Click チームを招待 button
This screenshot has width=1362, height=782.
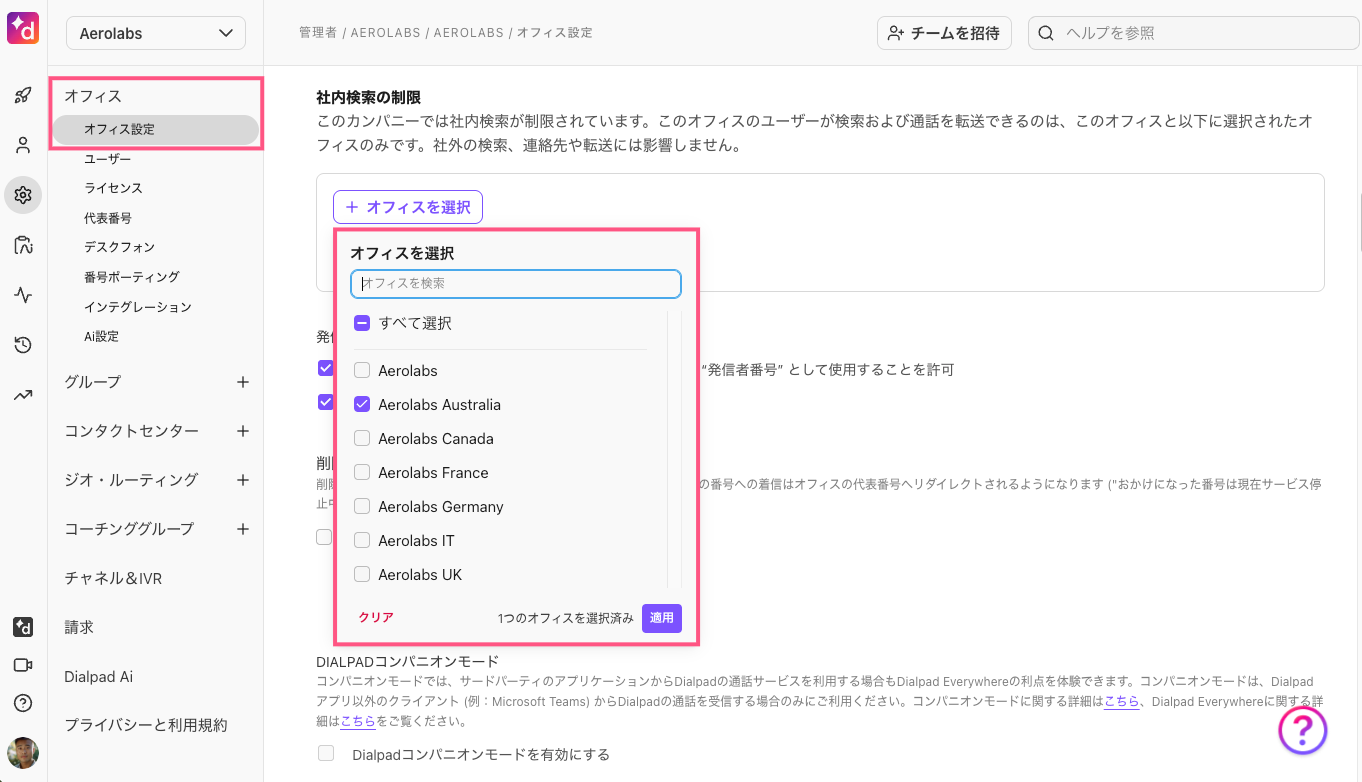[x=944, y=33]
